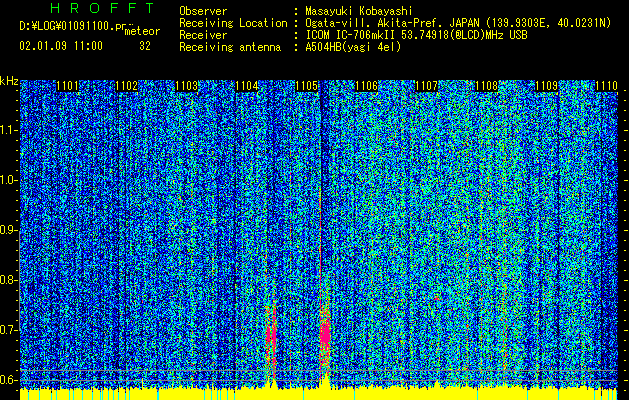Click the 0.9 frequency axis label
The width and height of the screenshot is (629, 400).
[x=8, y=230]
